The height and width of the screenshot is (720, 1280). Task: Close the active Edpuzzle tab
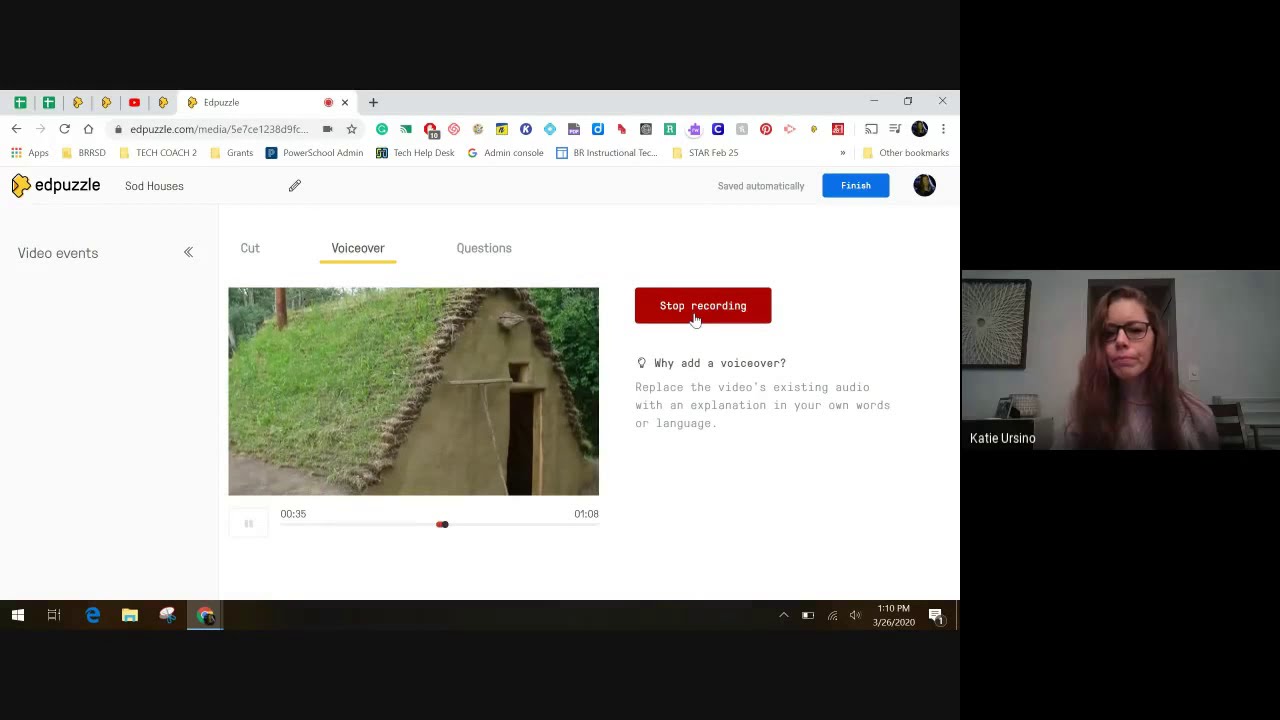coord(345,102)
